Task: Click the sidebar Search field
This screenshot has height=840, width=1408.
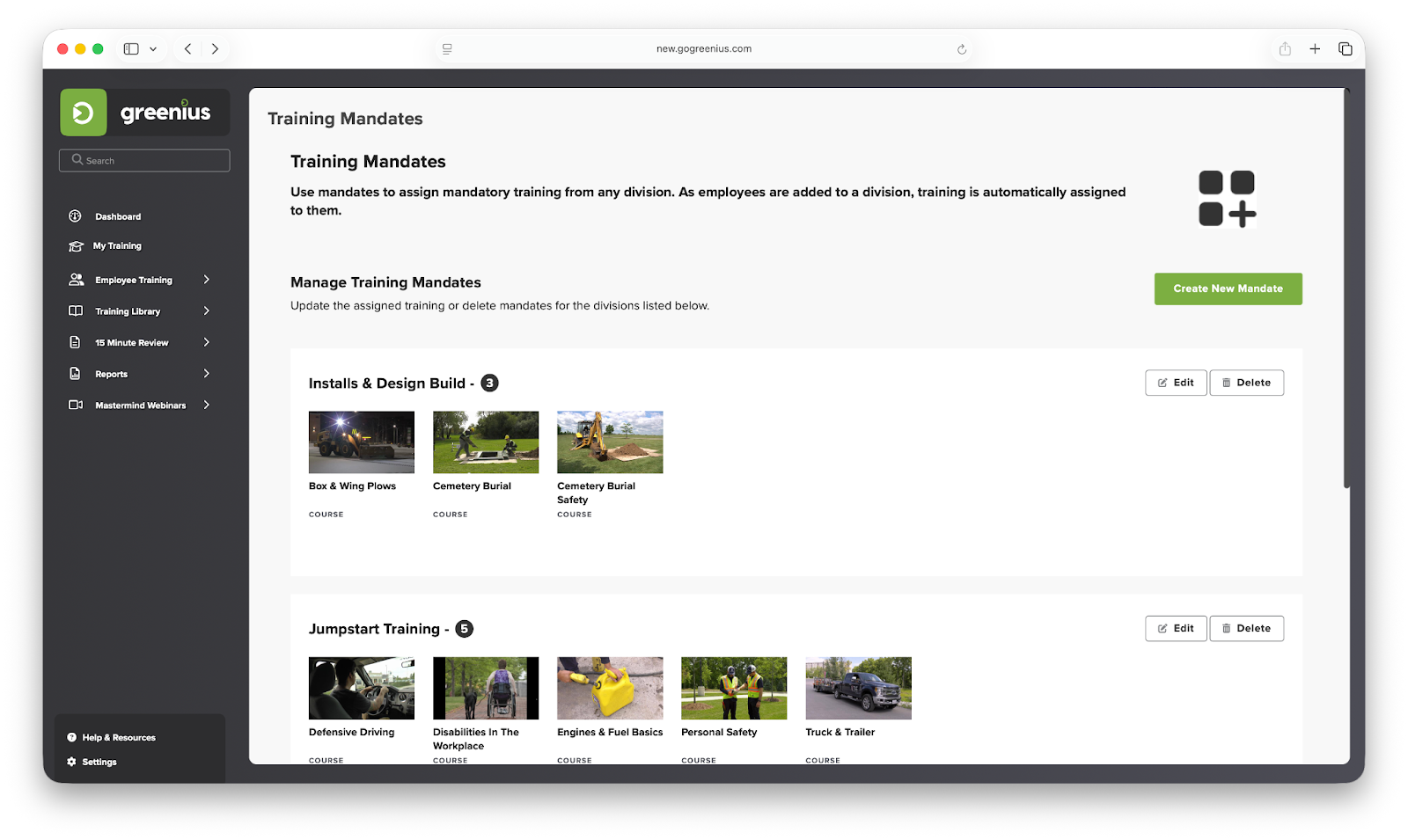Action: (144, 160)
